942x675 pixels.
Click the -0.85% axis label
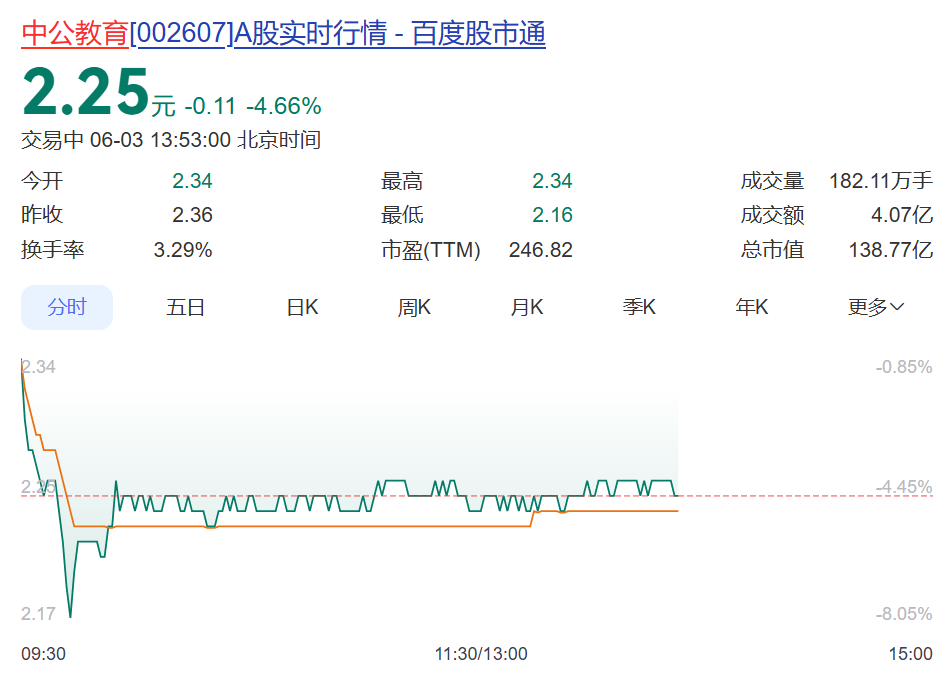pyautogui.click(x=904, y=367)
